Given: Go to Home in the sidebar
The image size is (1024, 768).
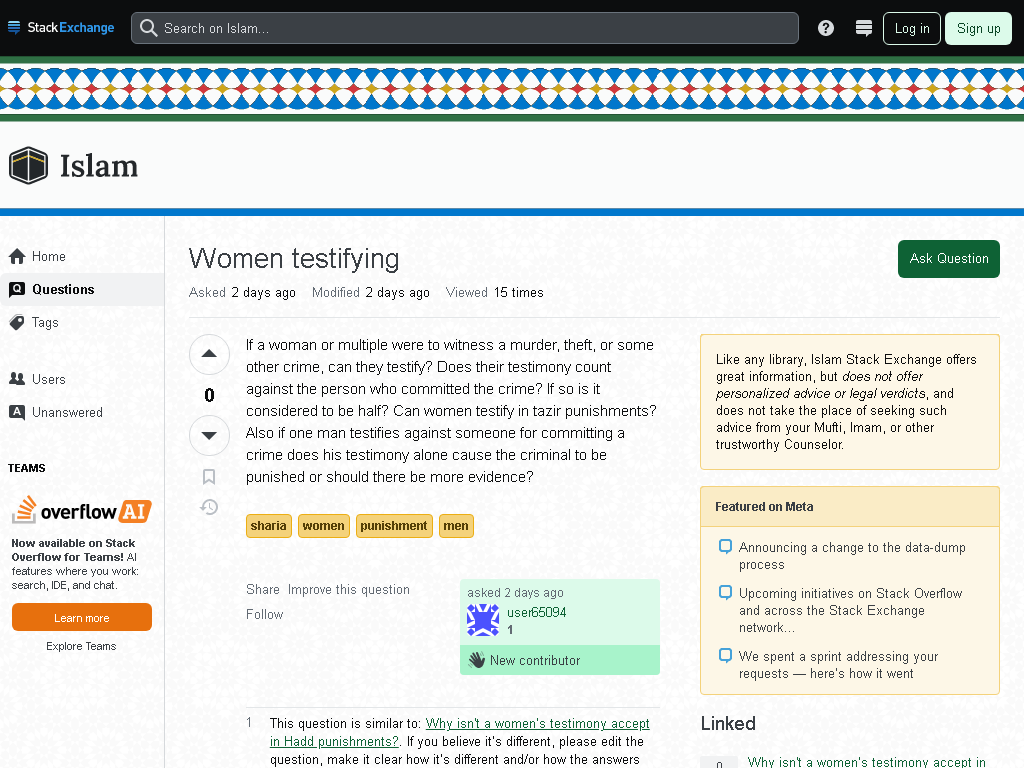Looking at the screenshot, I should tap(82, 256).
